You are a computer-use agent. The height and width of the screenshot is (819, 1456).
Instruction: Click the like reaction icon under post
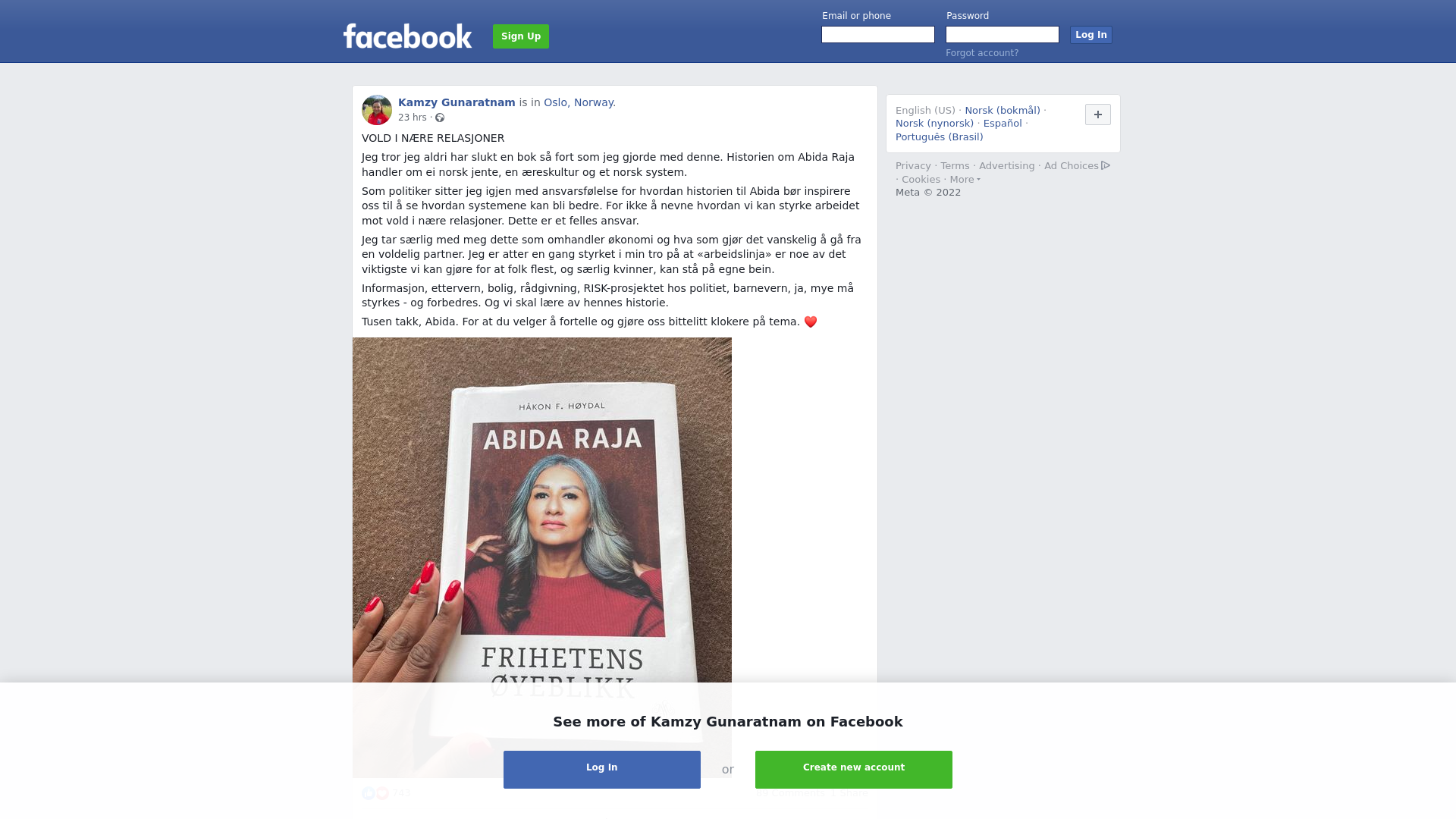[x=369, y=793]
